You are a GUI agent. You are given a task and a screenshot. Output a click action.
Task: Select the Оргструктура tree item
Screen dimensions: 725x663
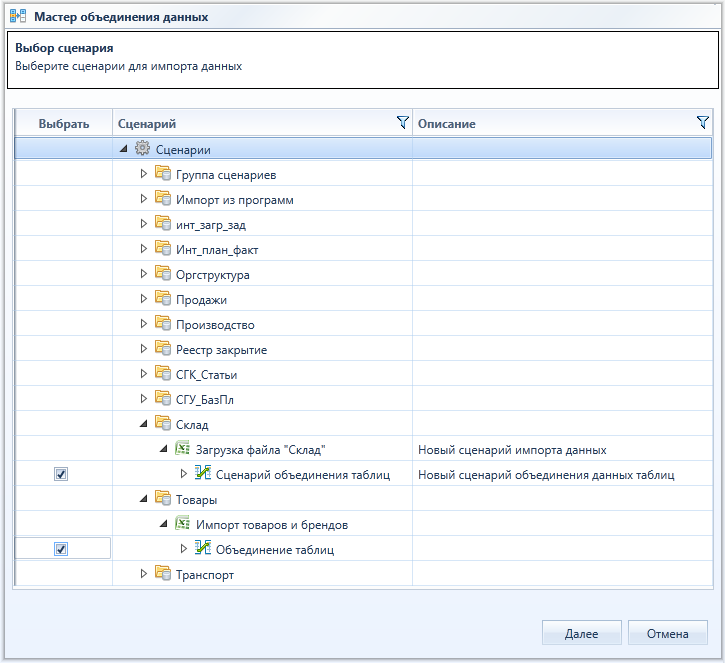(x=213, y=275)
